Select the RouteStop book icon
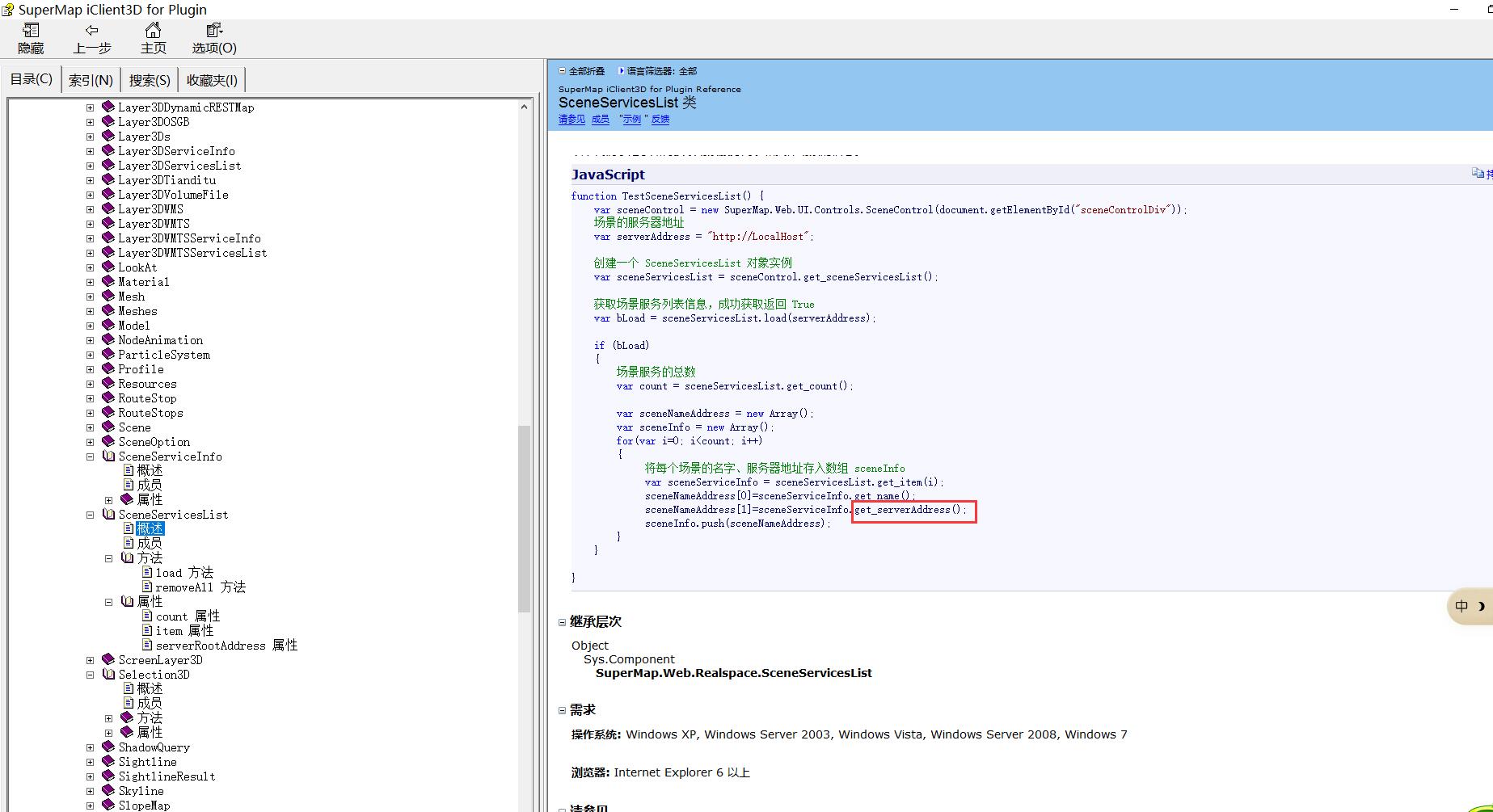1493x812 pixels. (108, 398)
